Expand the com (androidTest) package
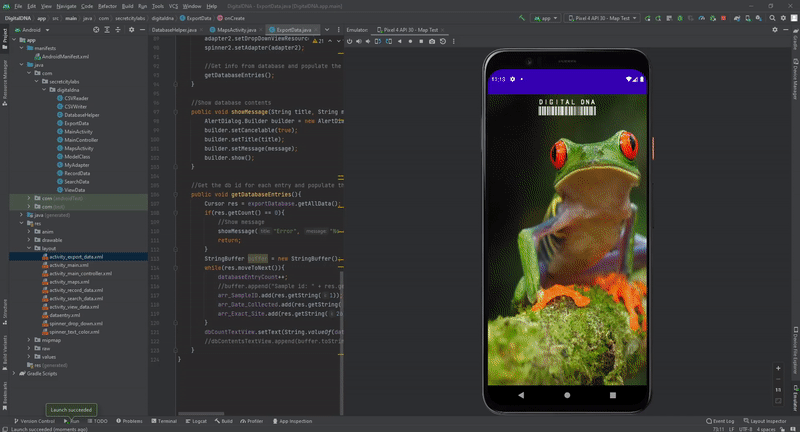This screenshot has width=800, height=432. [x=29, y=198]
